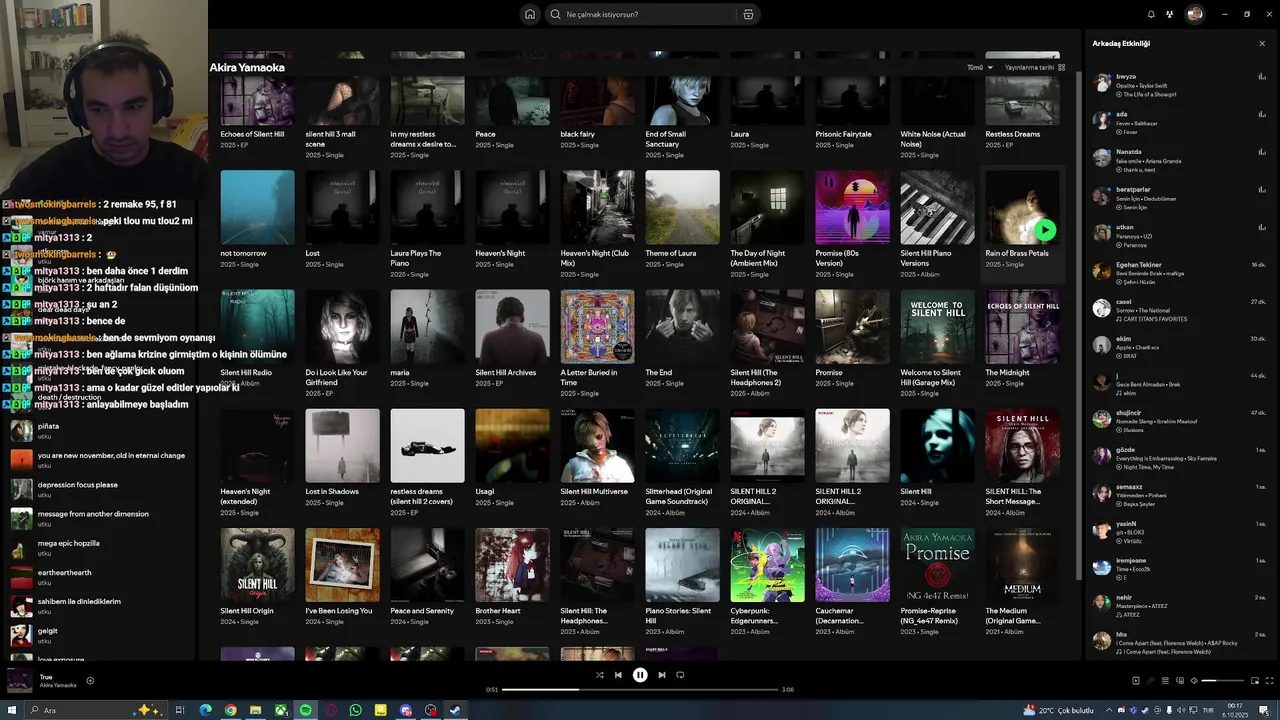The width and height of the screenshot is (1280, 720).
Task: Open Microsoft Edge from the taskbar
Action: (x=205, y=710)
